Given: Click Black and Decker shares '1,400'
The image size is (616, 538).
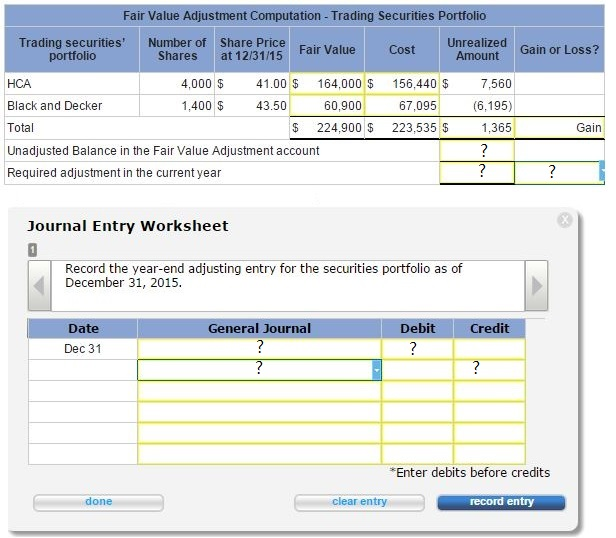Looking at the screenshot, I should [196, 105].
